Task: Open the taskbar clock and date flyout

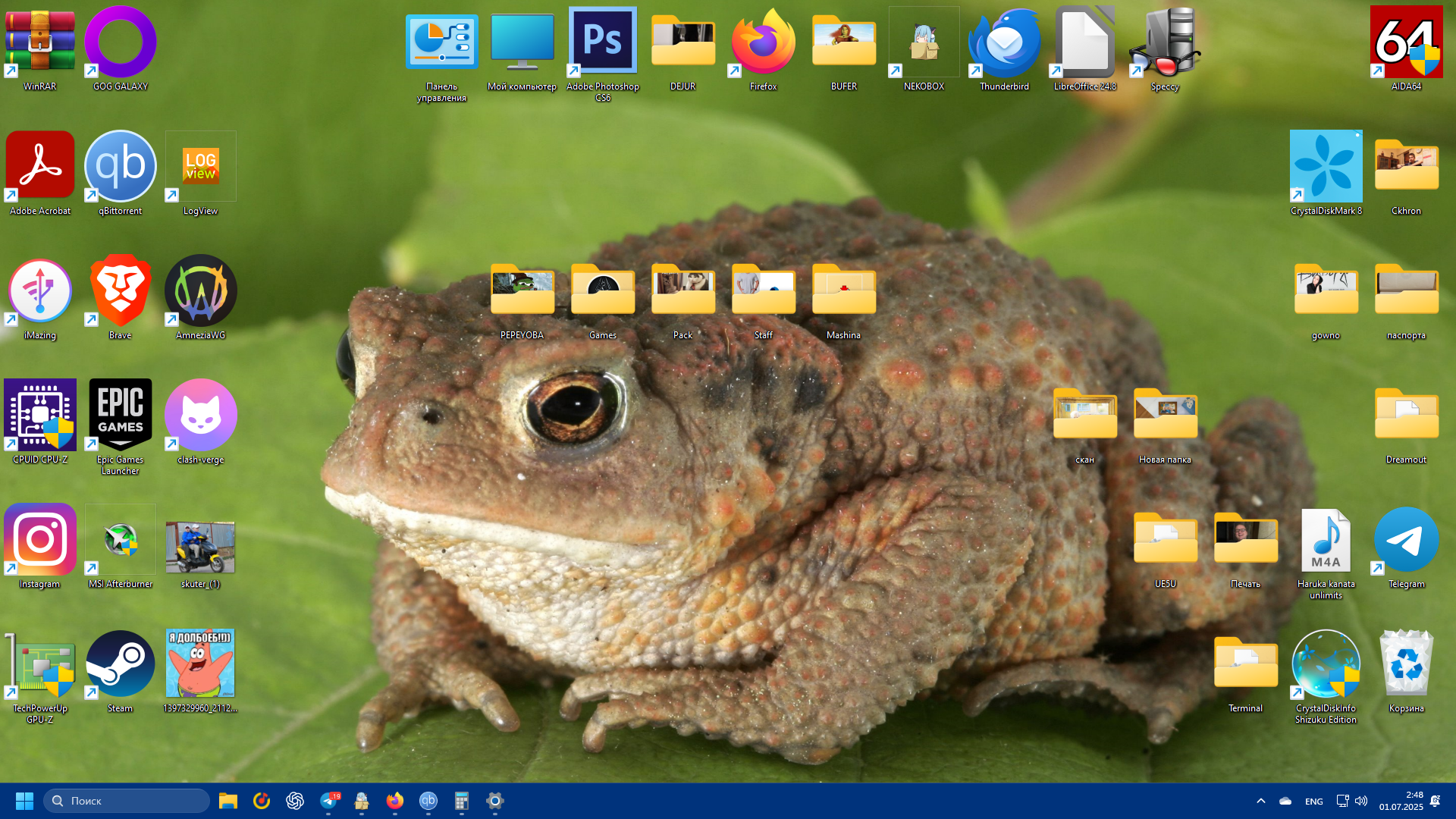Action: (1401, 801)
